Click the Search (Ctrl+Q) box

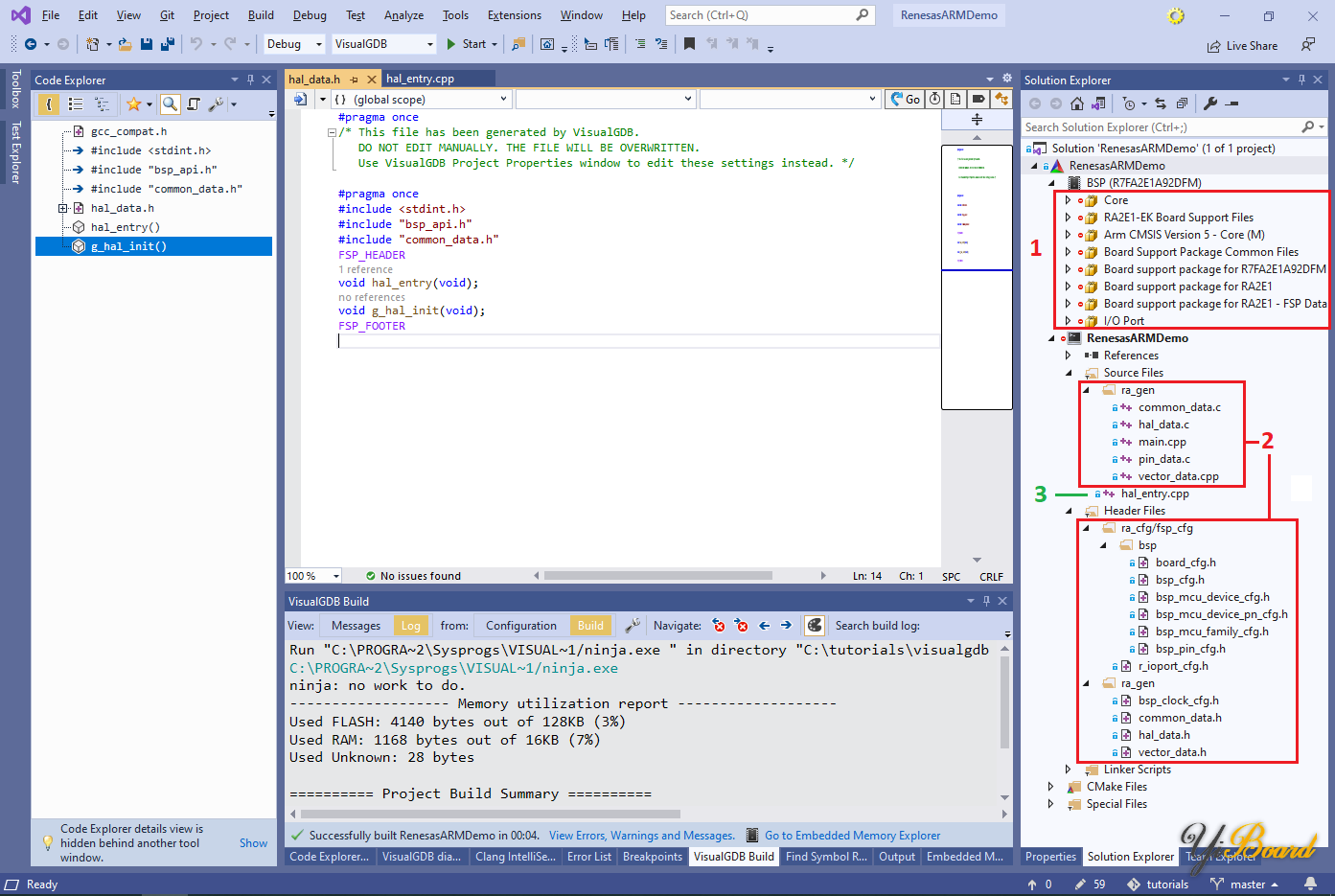click(x=769, y=15)
